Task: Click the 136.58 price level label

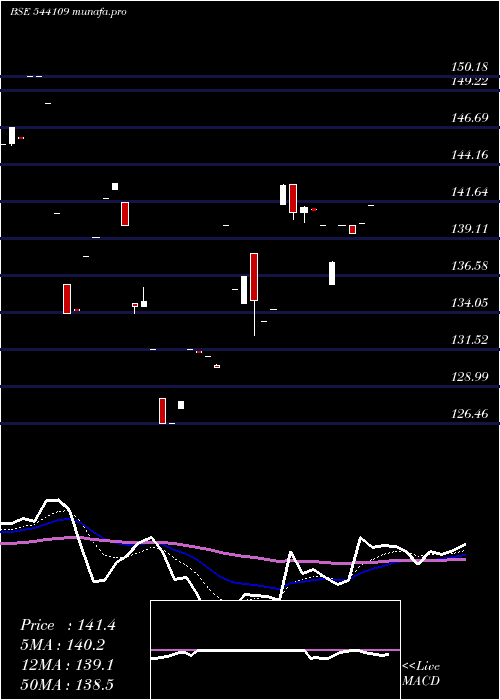Action: point(469,267)
